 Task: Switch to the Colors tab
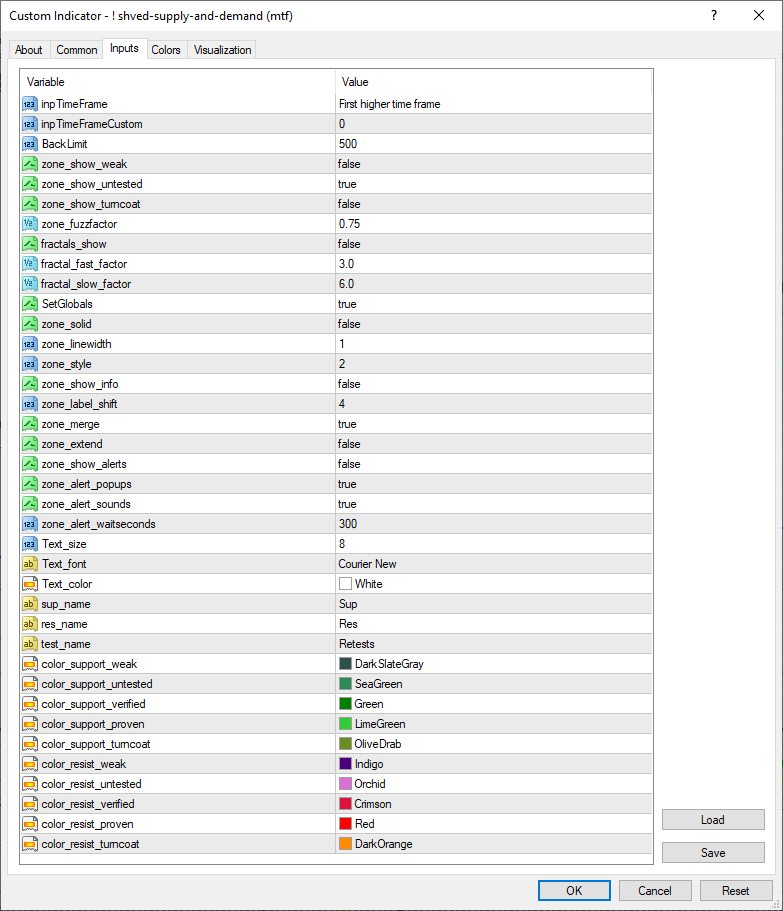(x=166, y=50)
